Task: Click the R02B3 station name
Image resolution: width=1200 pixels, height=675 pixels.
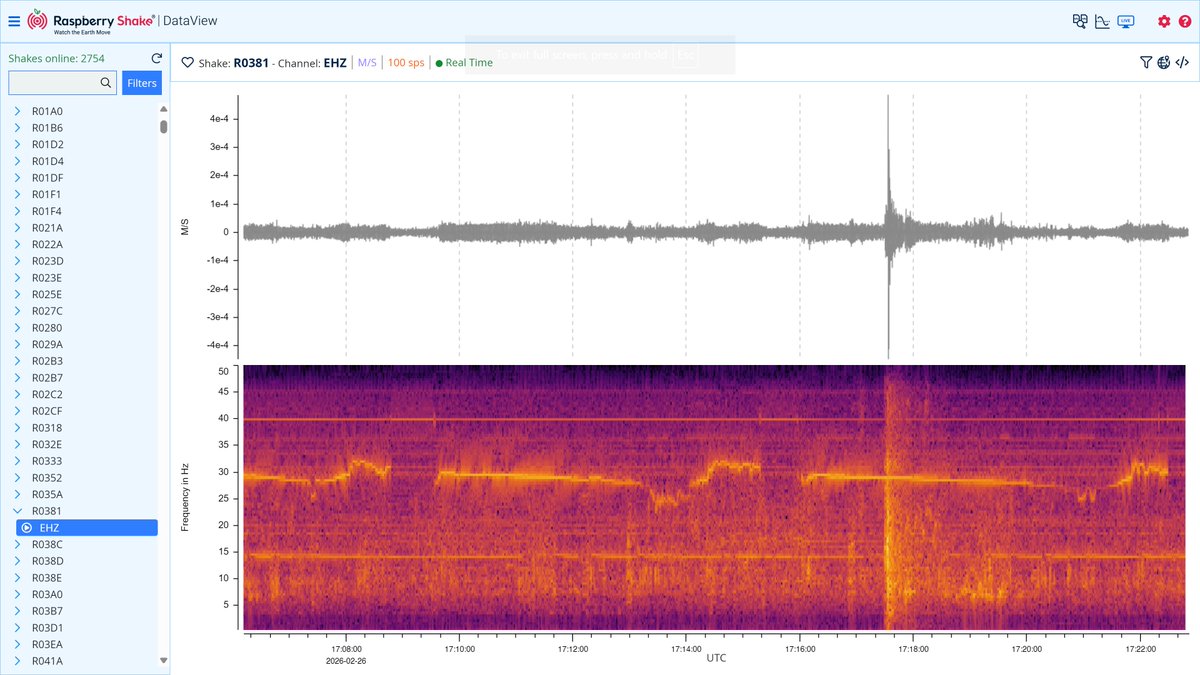Action: pos(47,361)
